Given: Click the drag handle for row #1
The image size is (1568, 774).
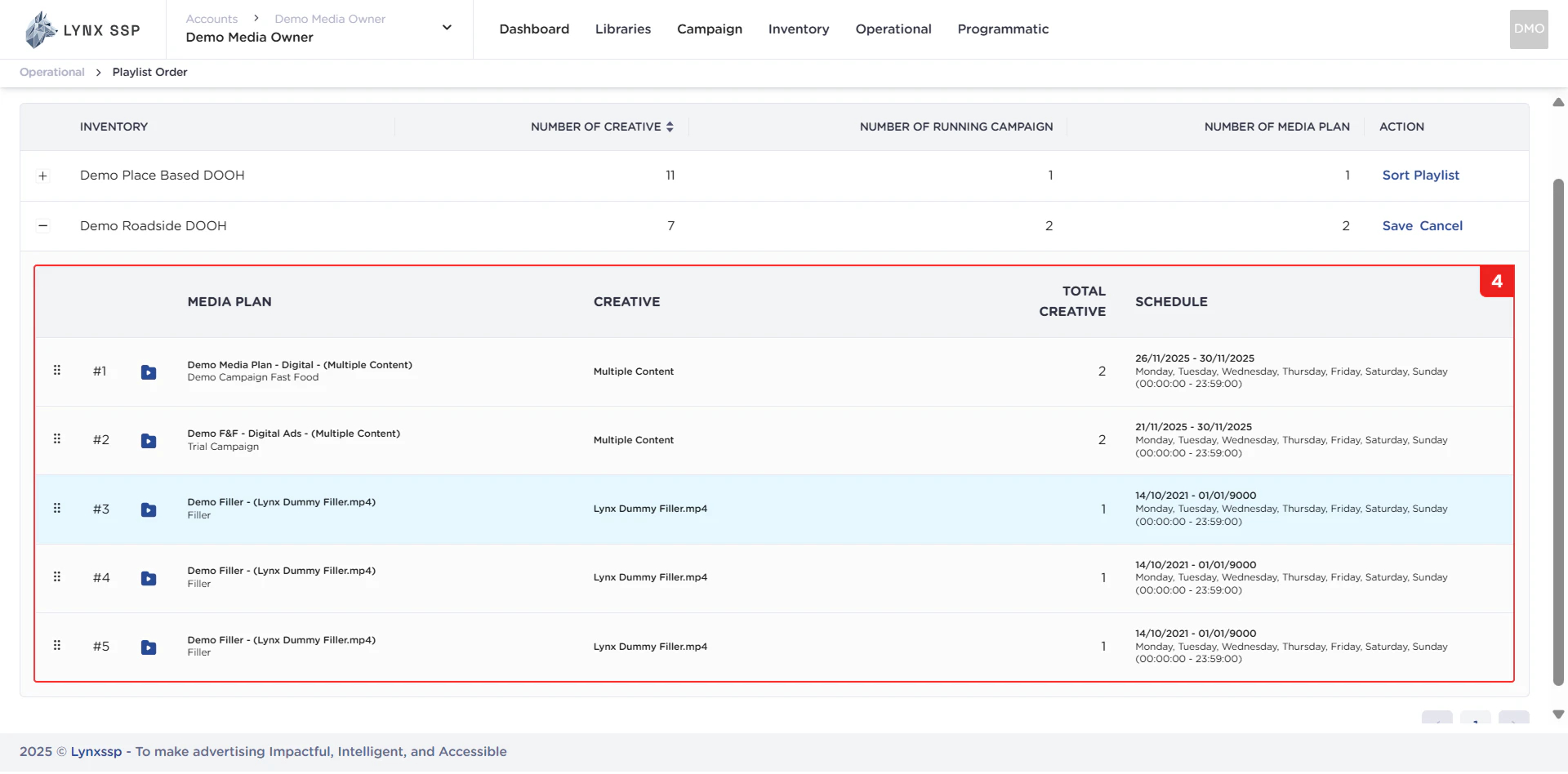Looking at the screenshot, I should coord(57,371).
